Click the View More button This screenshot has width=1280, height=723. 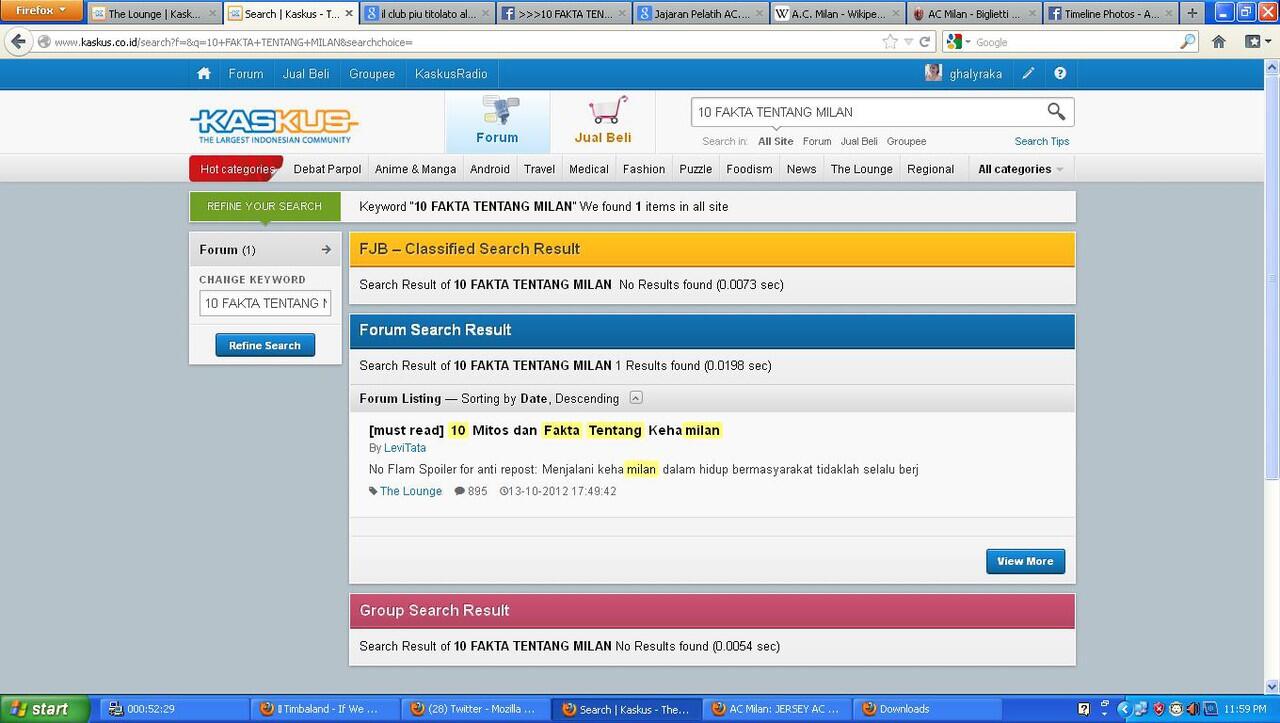click(1025, 561)
